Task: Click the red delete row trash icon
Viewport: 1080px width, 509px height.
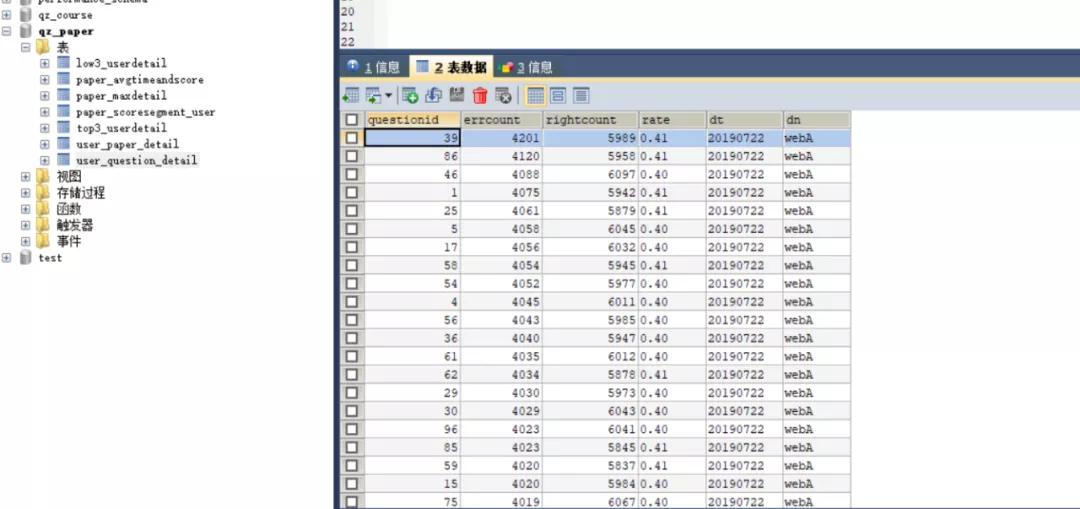Action: (x=480, y=95)
